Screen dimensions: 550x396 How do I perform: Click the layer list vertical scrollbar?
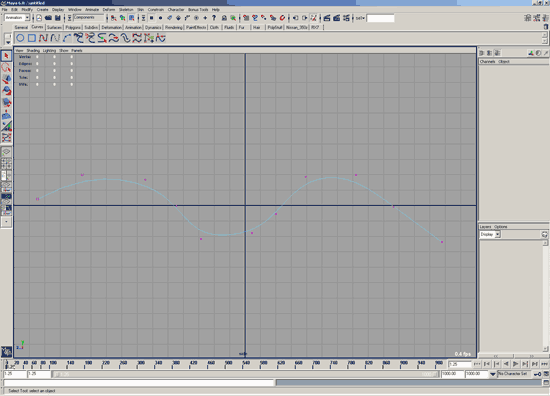(x=545, y=296)
